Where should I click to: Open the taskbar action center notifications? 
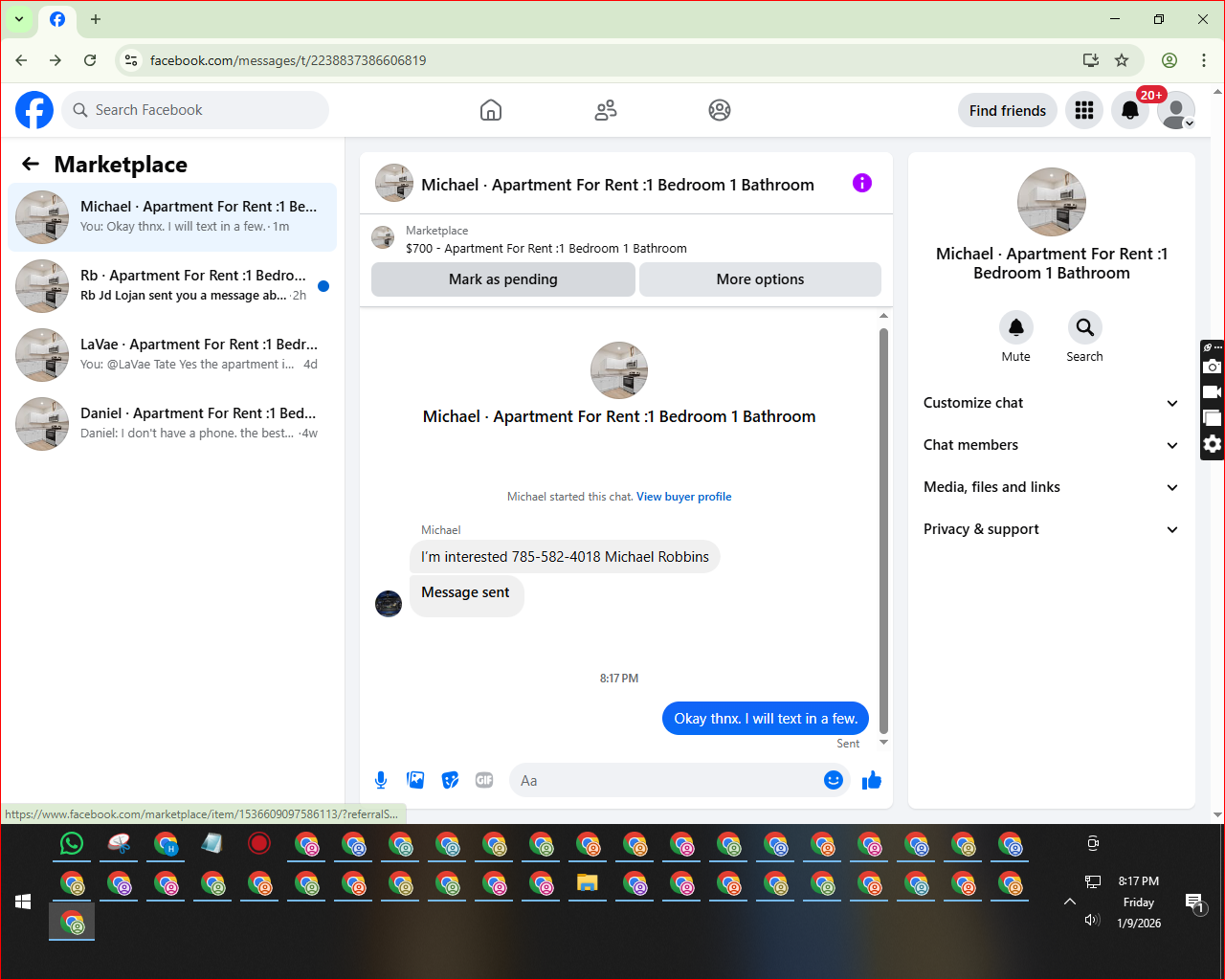[1194, 902]
